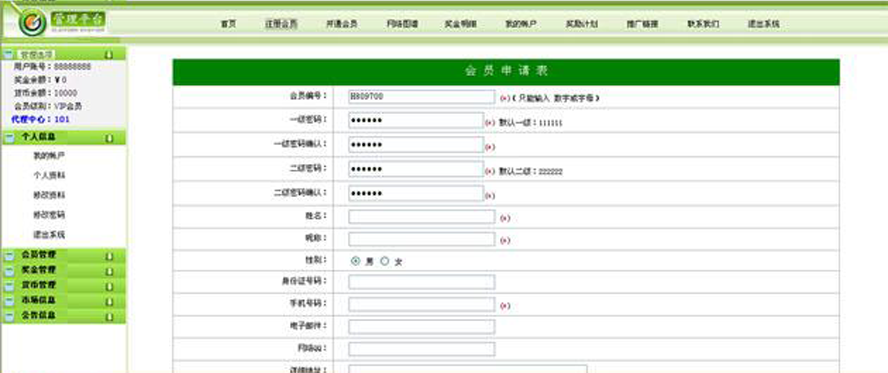Focus the 会员编号 input field
The width and height of the screenshot is (888, 373).
(421, 97)
